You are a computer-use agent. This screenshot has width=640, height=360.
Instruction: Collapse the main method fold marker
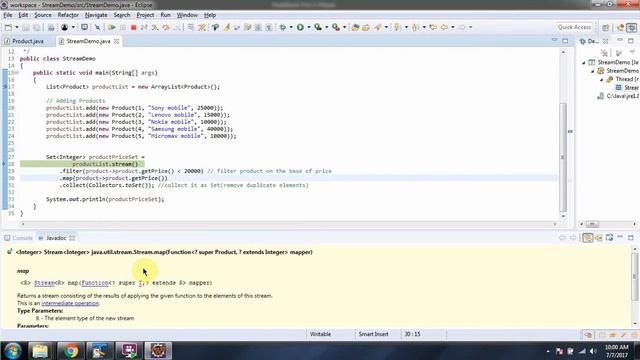(x=17, y=73)
